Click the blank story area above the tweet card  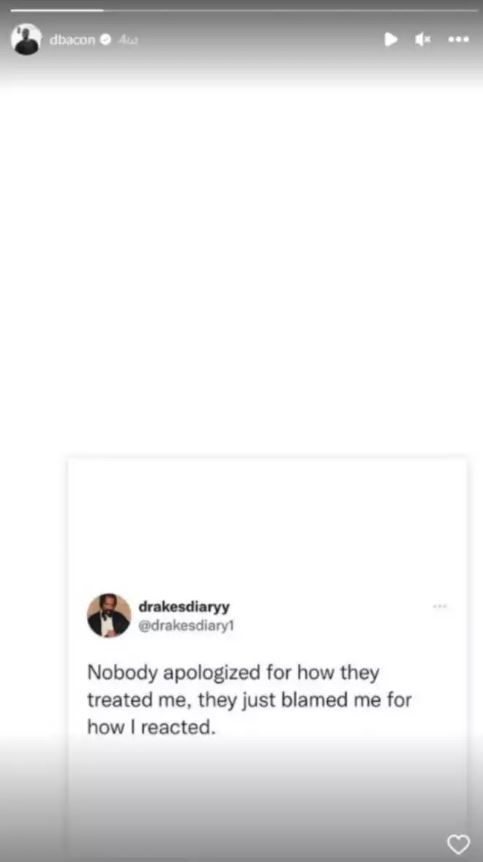242,264
